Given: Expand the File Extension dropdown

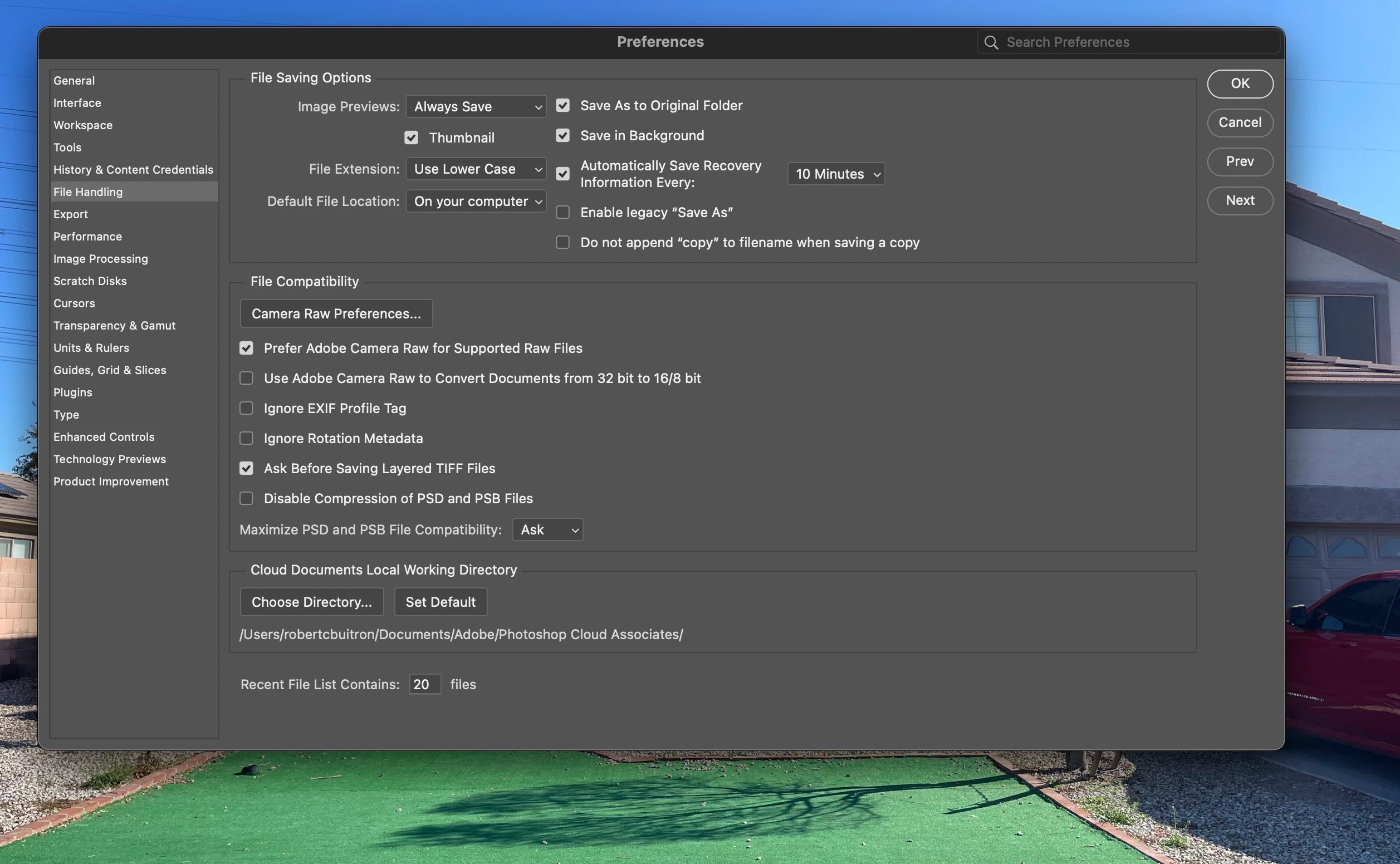Looking at the screenshot, I should tap(476, 169).
